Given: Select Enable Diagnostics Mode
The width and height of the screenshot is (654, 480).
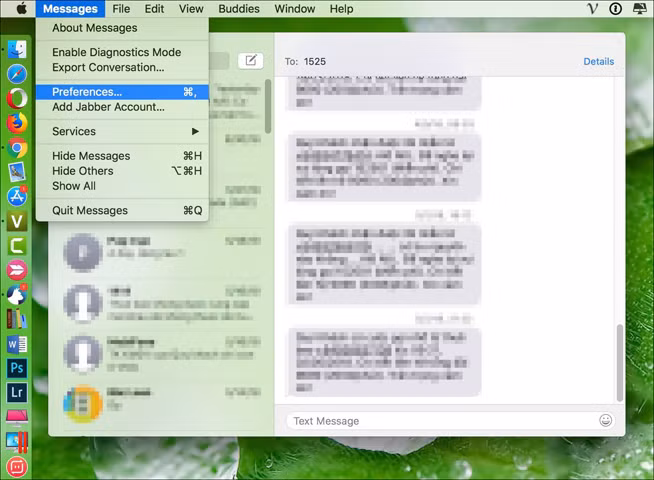Looking at the screenshot, I should pyautogui.click(x=122, y=52).
